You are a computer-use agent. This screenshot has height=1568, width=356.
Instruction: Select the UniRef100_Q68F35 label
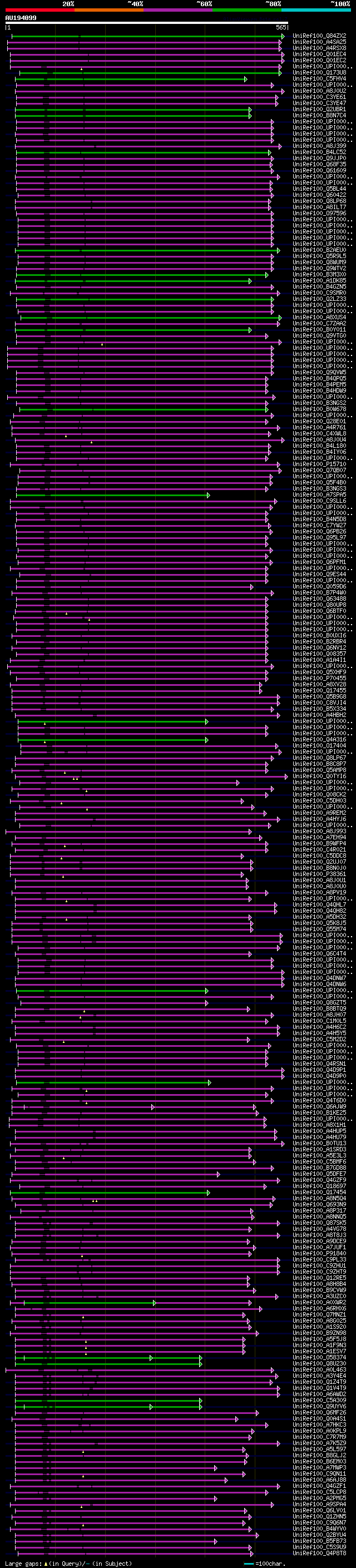pyautogui.click(x=319, y=164)
